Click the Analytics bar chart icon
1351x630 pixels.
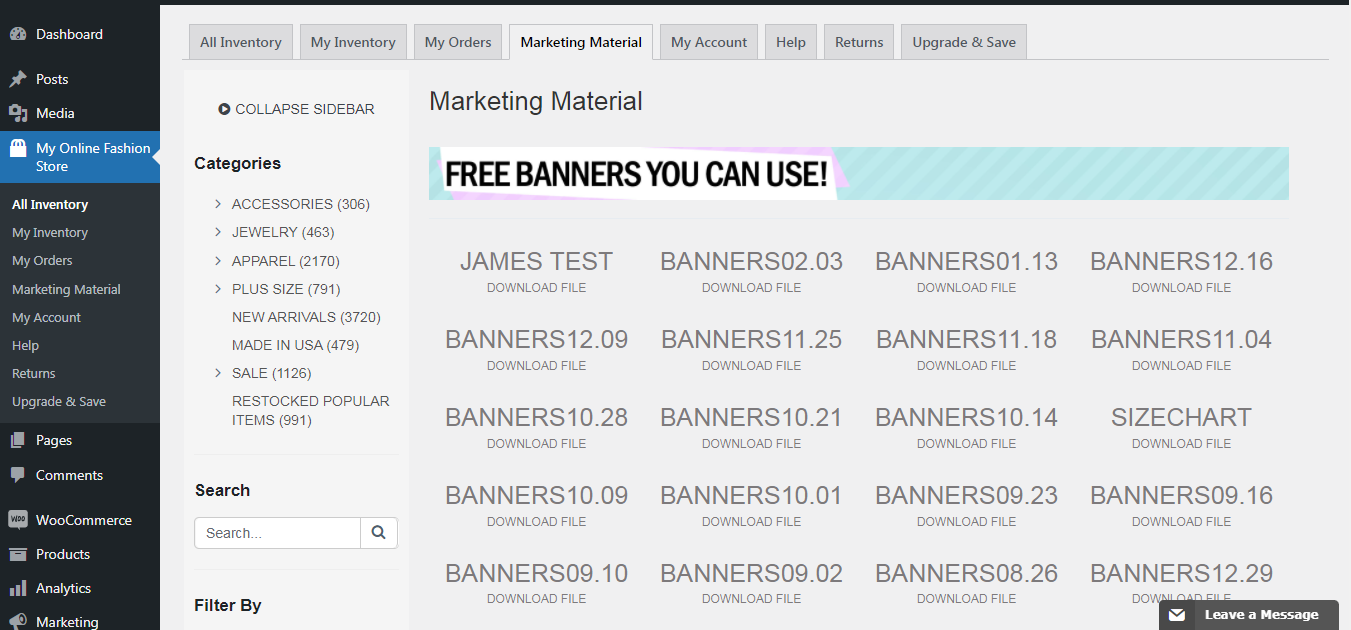[x=18, y=588]
